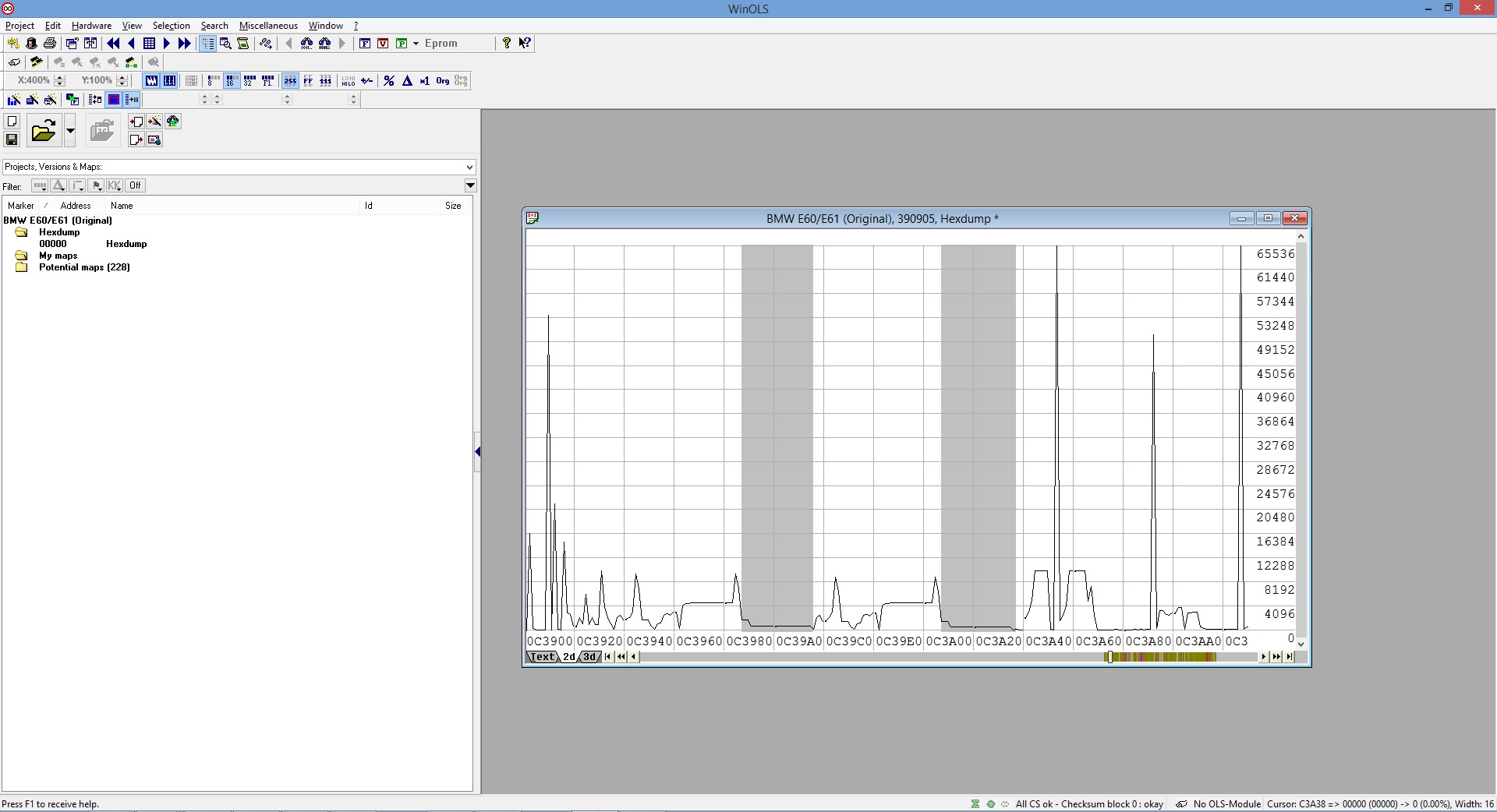Click the import file page icon
Screen dimensions: 1497x812
pyautogui.click(x=136, y=122)
